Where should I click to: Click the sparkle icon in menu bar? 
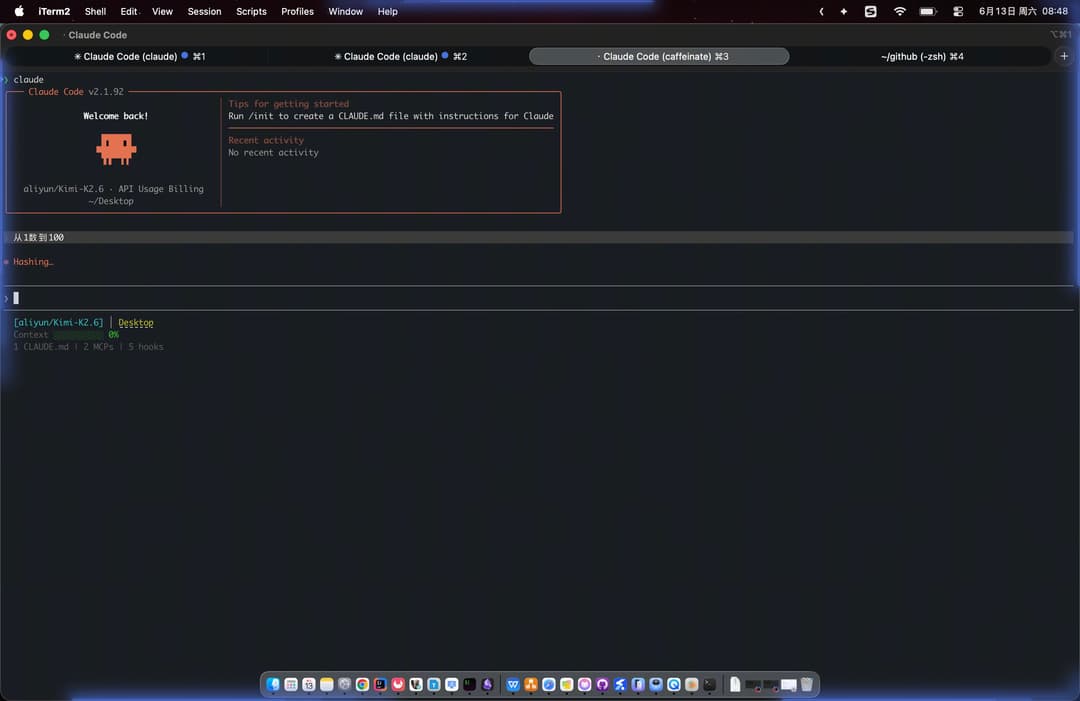click(x=844, y=11)
